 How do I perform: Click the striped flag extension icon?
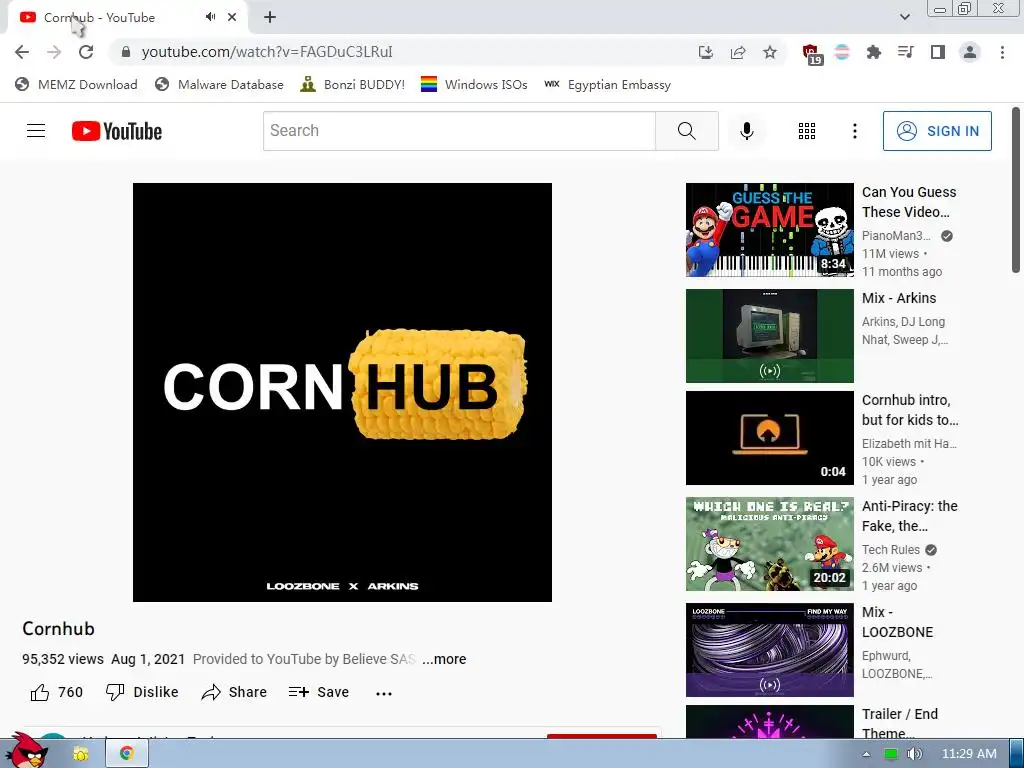[842, 52]
